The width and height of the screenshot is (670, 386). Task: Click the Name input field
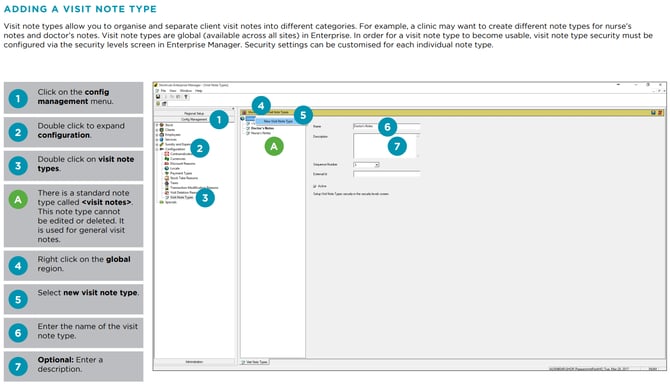tap(387, 126)
